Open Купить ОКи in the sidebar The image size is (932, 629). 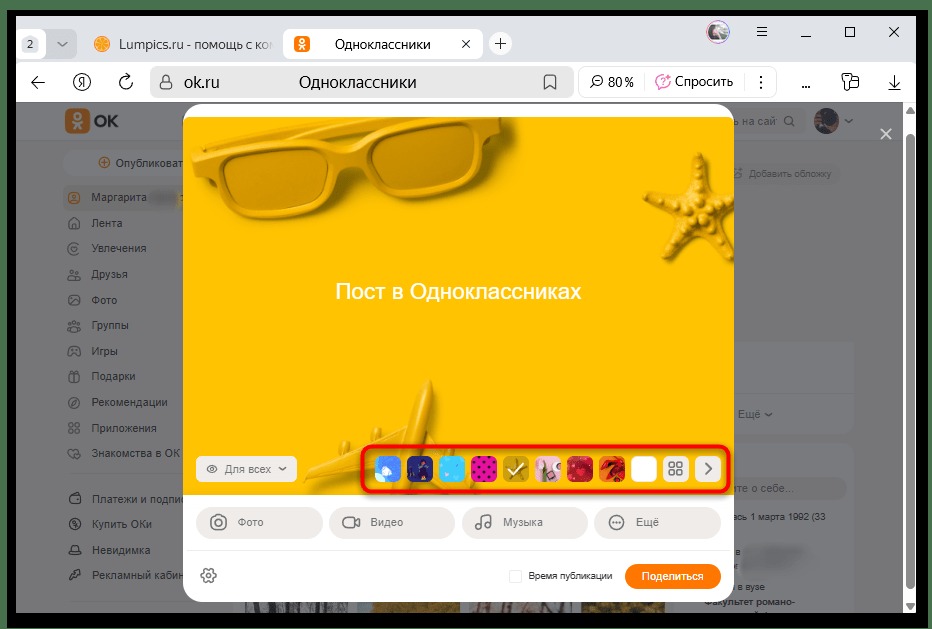click(x=123, y=524)
